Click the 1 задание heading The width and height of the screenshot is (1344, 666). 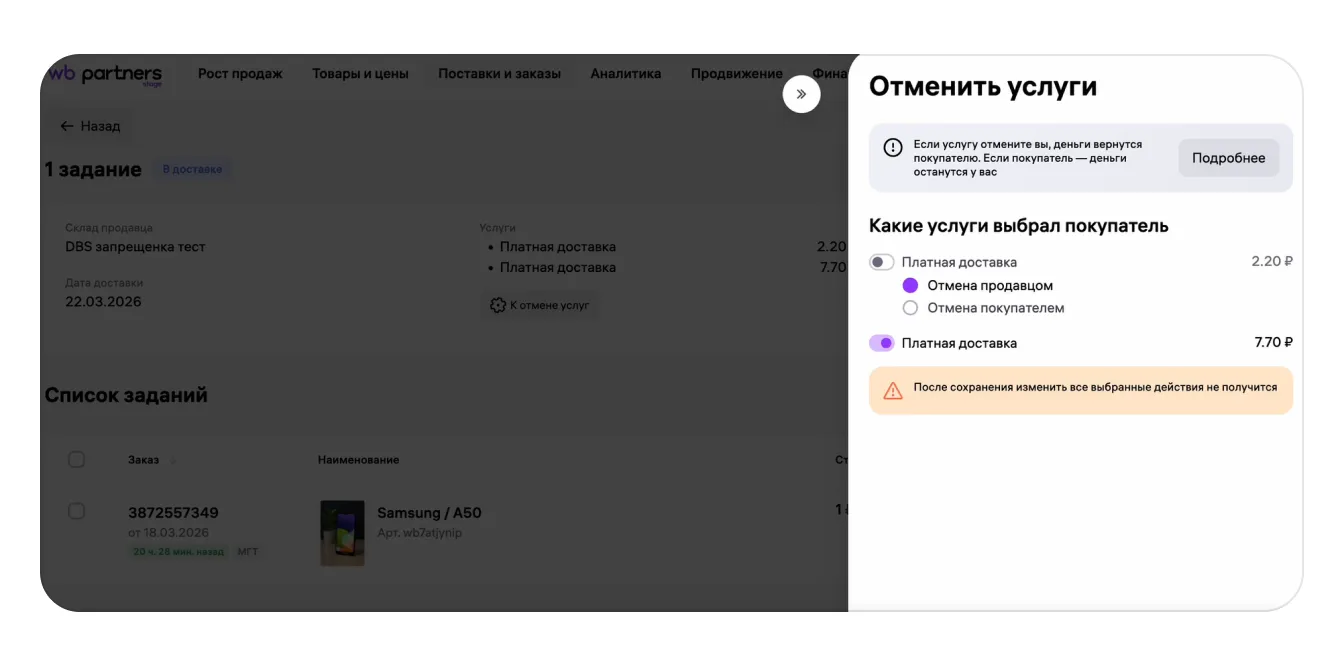[x=93, y=170]
